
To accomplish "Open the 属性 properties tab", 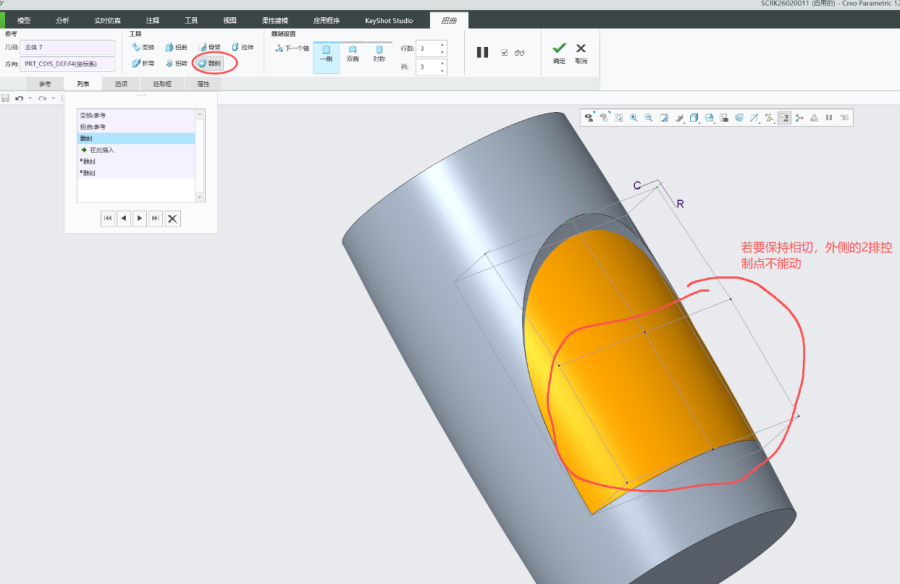I will click(203, 84).
